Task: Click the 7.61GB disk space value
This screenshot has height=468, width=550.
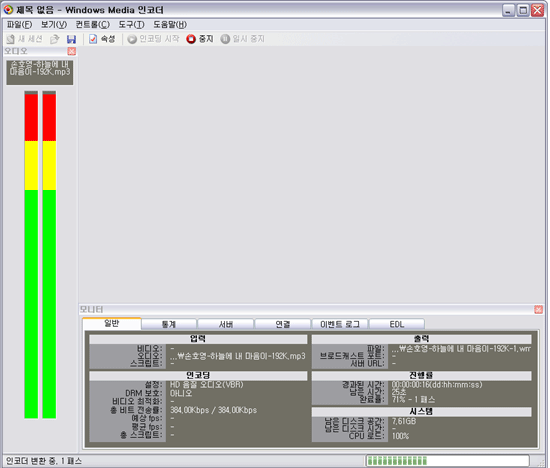Action: [404, 421]
